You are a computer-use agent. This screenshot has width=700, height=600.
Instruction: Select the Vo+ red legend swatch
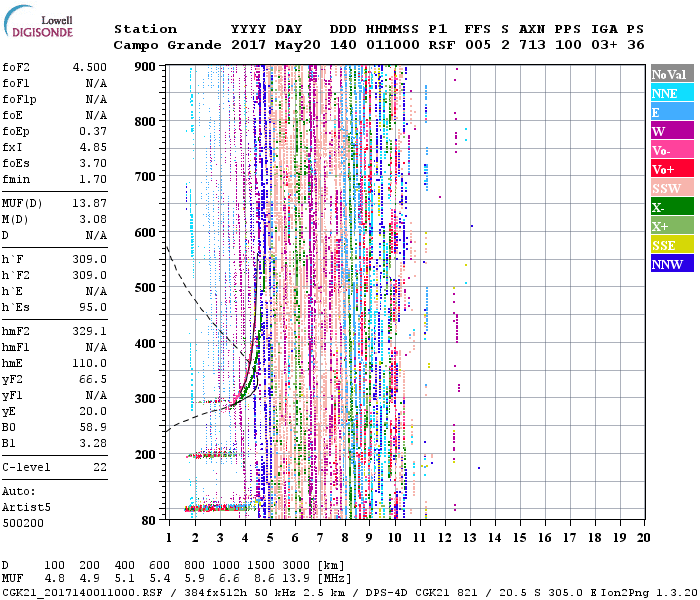(672, 169)
